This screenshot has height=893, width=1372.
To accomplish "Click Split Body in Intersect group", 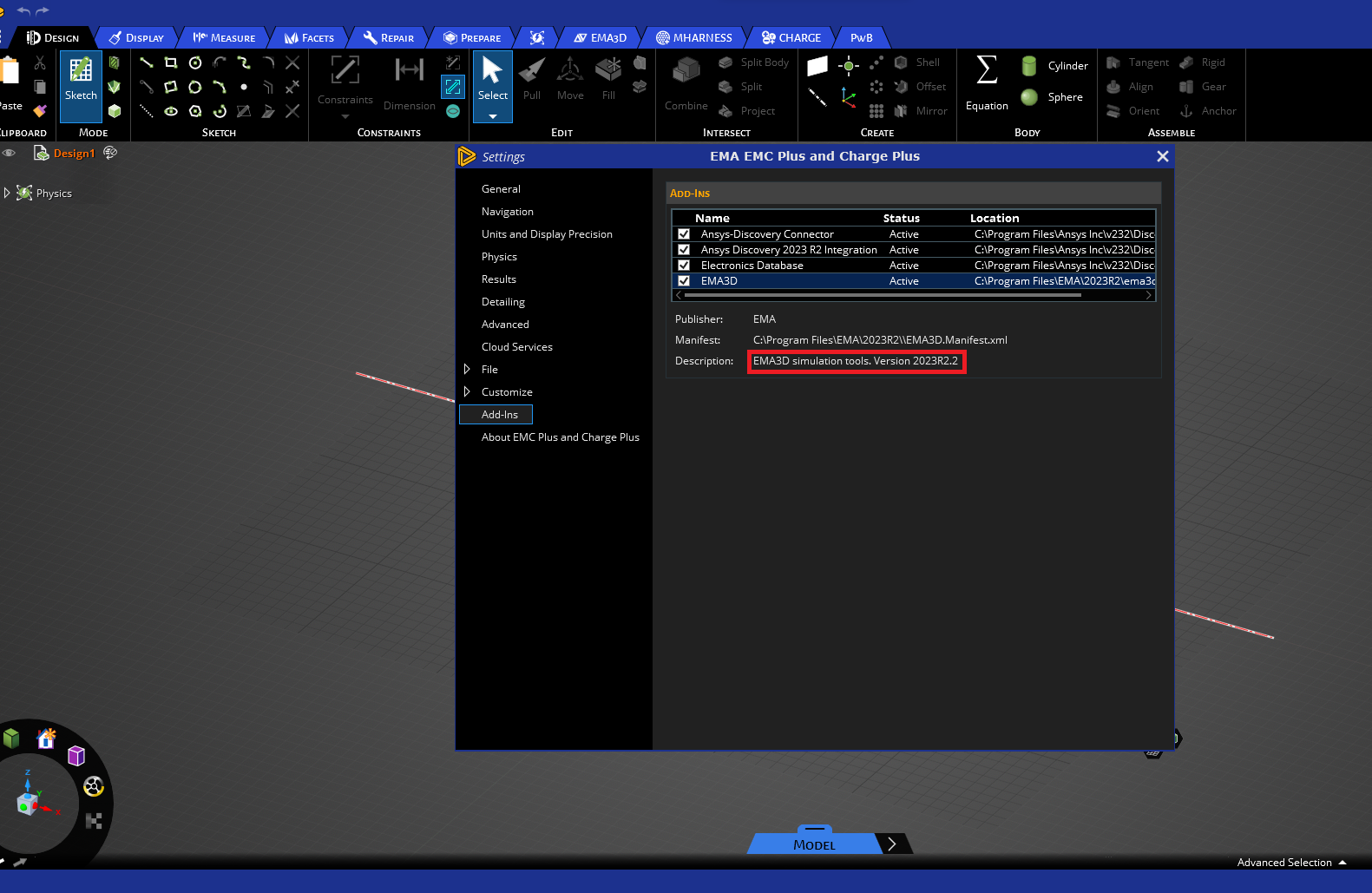I will [754, 62].
